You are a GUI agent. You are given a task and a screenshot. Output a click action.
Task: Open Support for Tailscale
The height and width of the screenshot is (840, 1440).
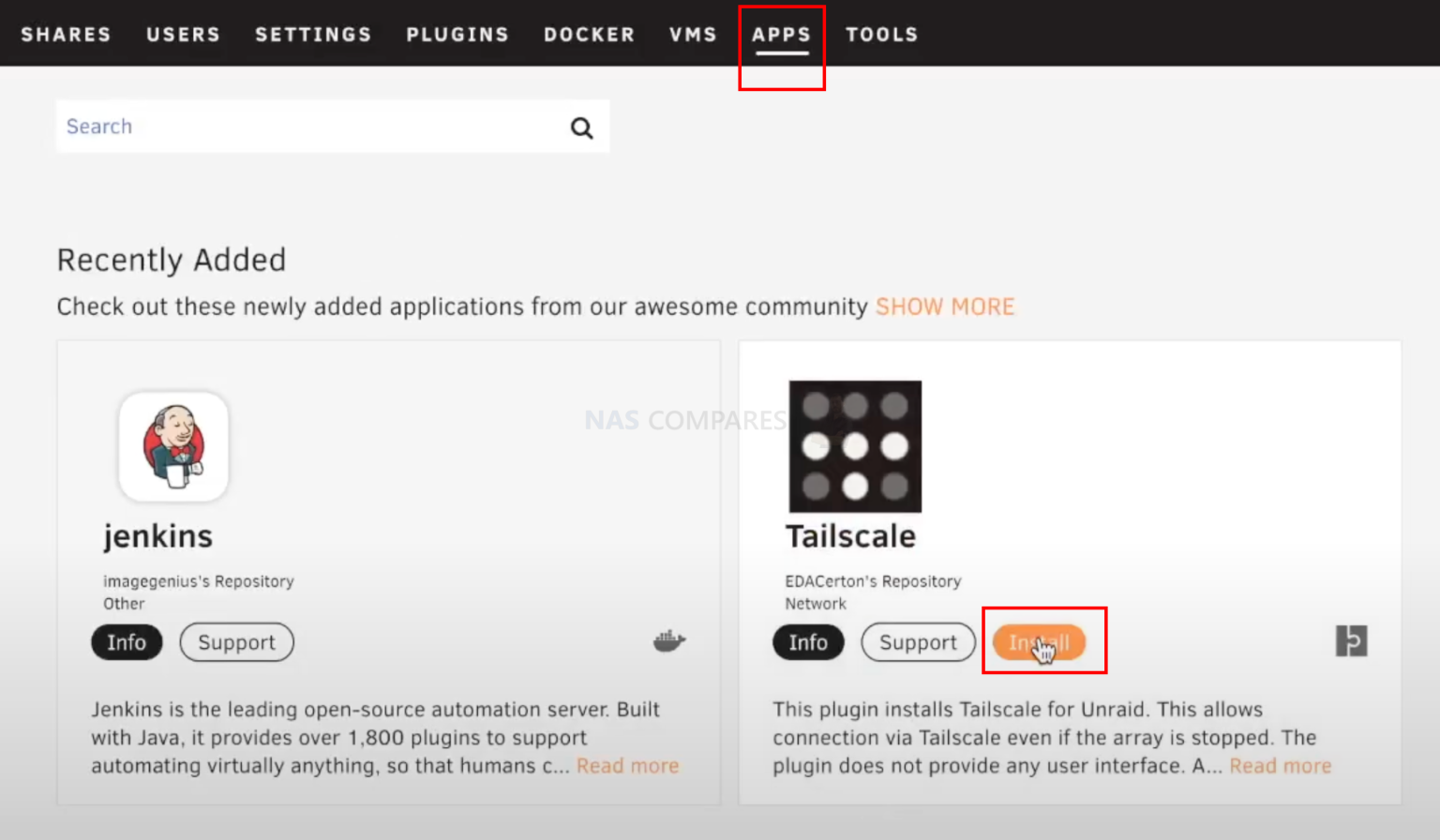(918, 642)
